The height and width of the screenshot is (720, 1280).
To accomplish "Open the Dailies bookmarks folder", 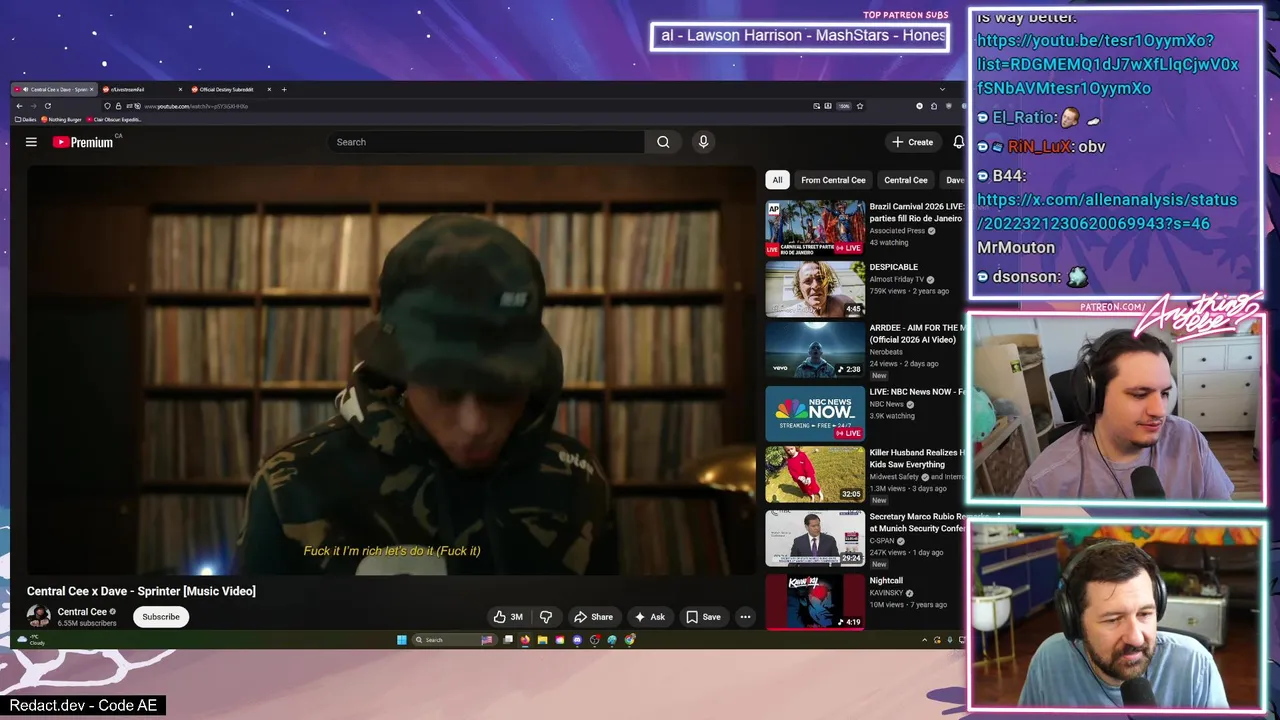I will (26, 119).
